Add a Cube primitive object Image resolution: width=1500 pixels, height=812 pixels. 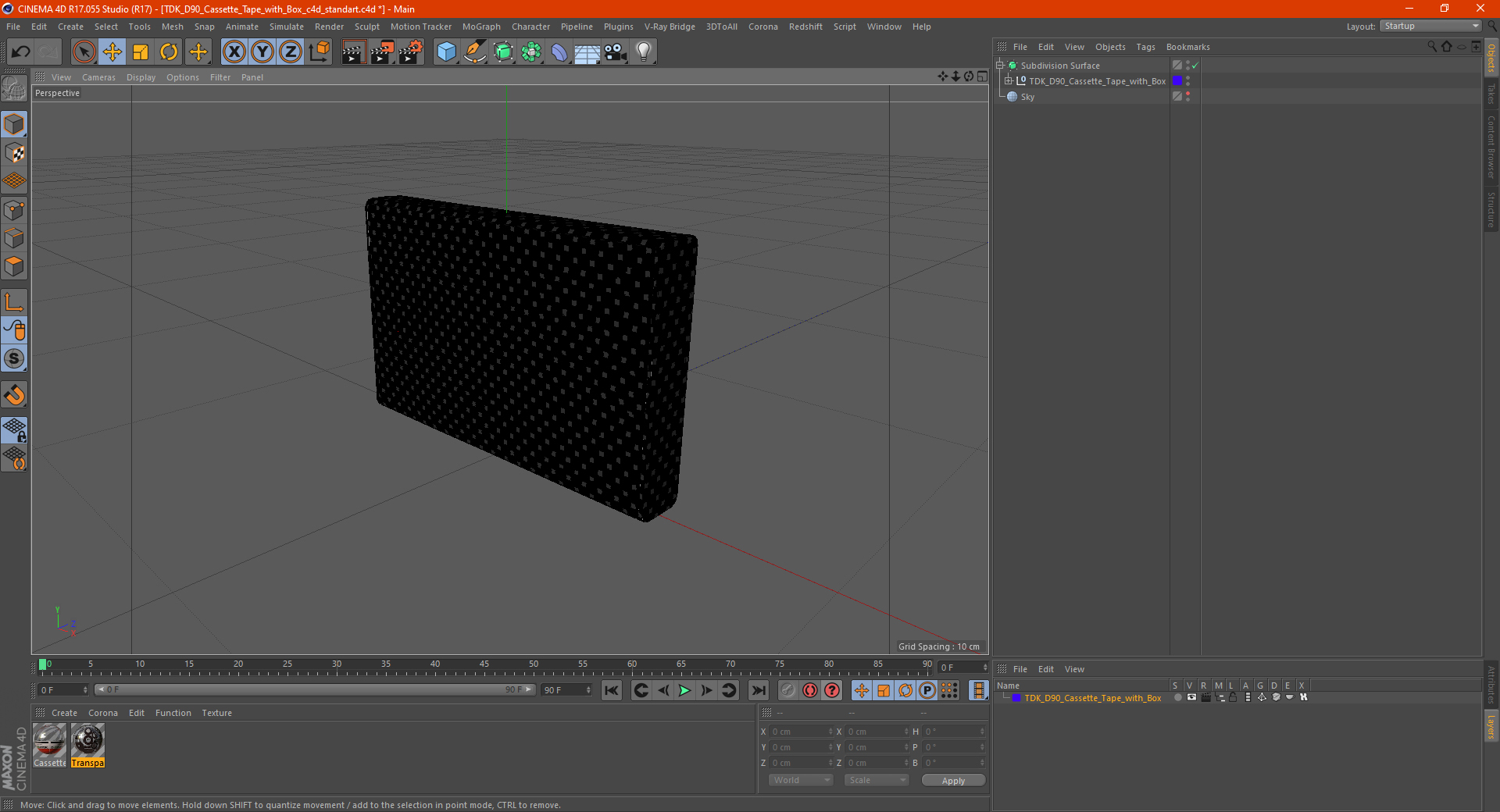446,52
